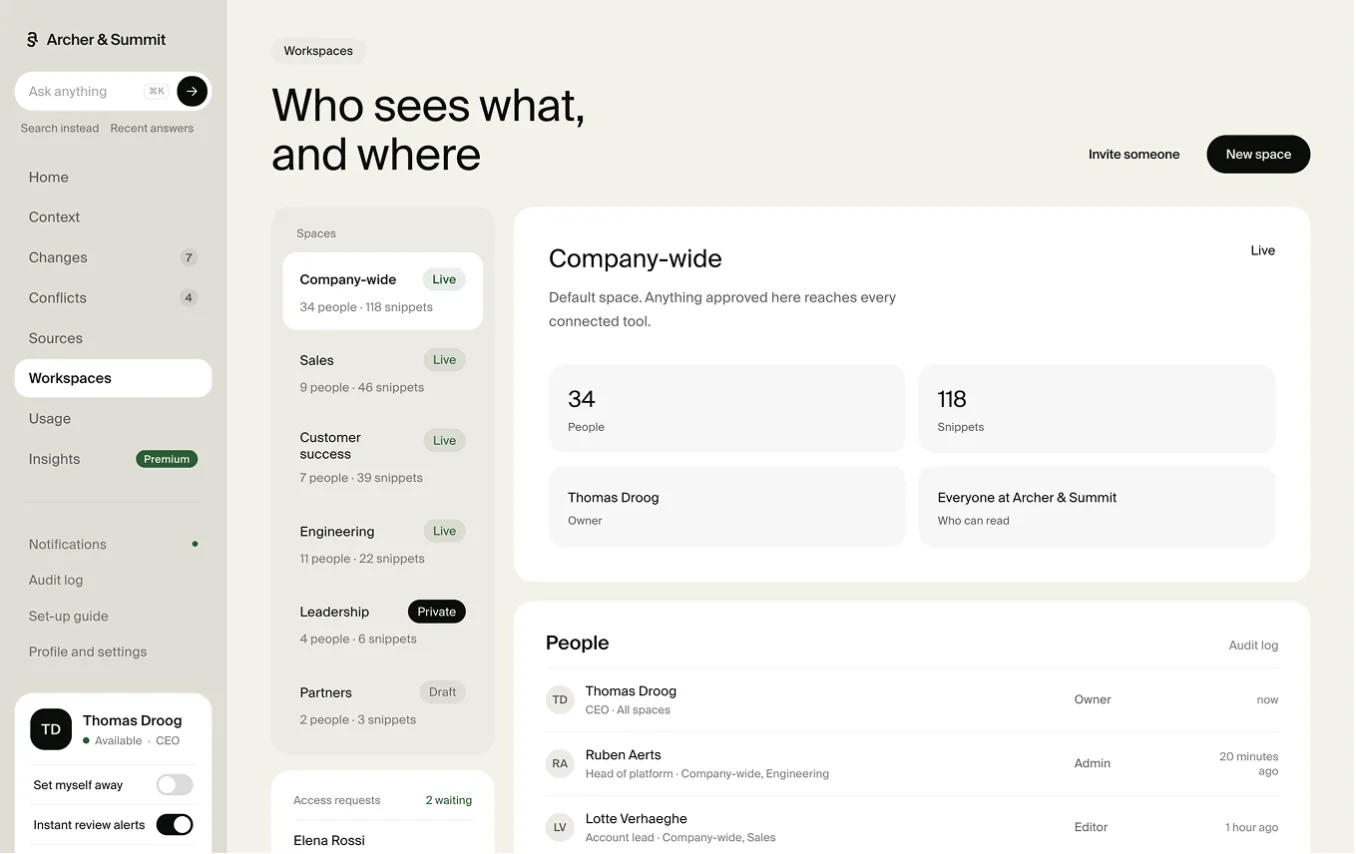This screenshot has width=1356, height=854.
Task: Click the RA avatar for Ruben Aerts
Action: point(560,764)
